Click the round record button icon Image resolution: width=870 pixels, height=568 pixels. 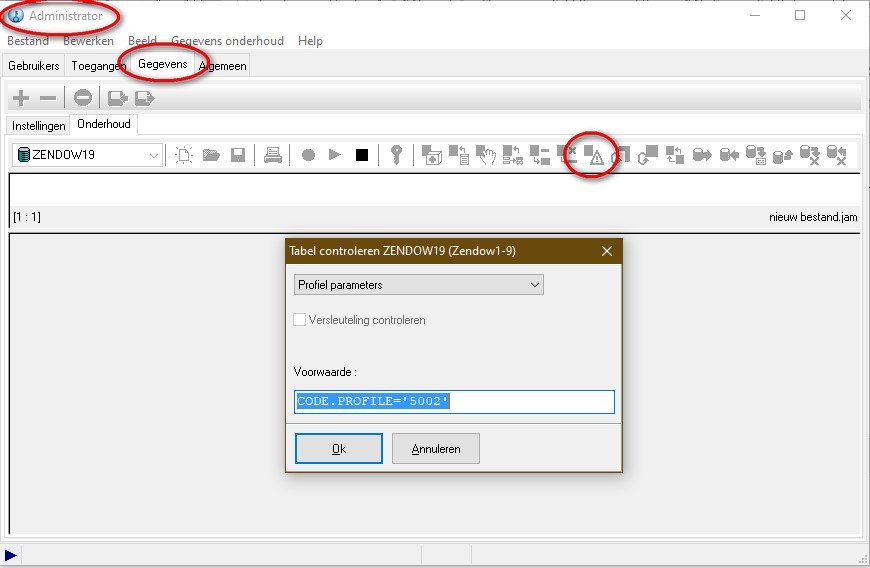(308, 155)
